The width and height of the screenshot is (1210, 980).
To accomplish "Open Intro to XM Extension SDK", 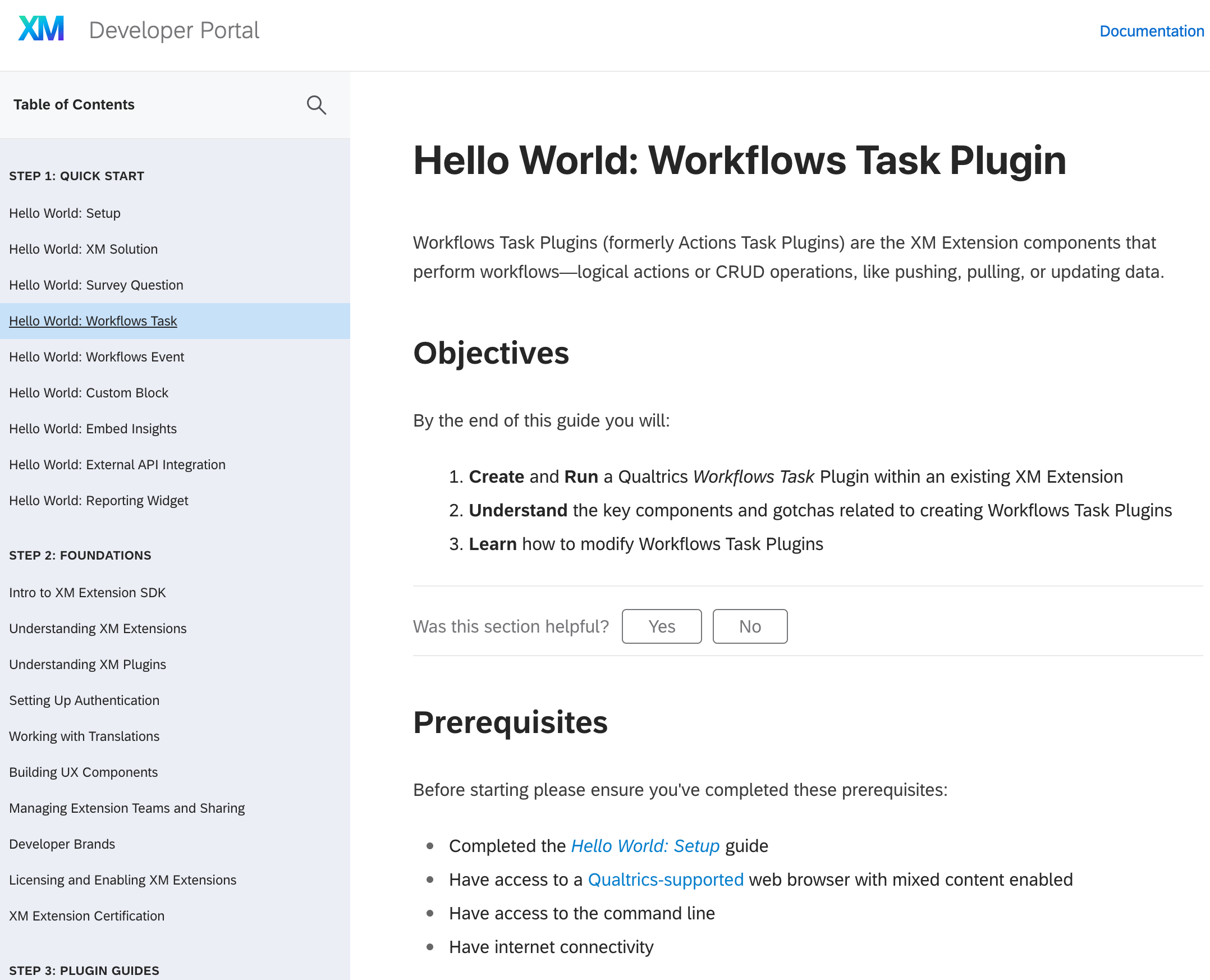I will click(x=88, y=593).
